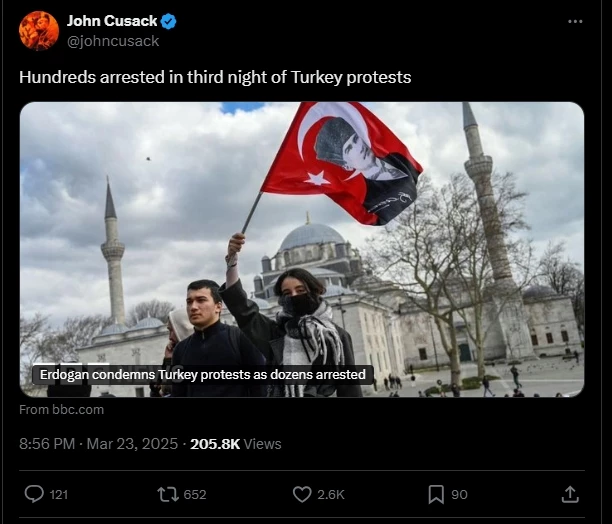Click the 2.6K likes count
Viewport: 612px width, 524px height.
pyautogui.click(x=331, y=495)
